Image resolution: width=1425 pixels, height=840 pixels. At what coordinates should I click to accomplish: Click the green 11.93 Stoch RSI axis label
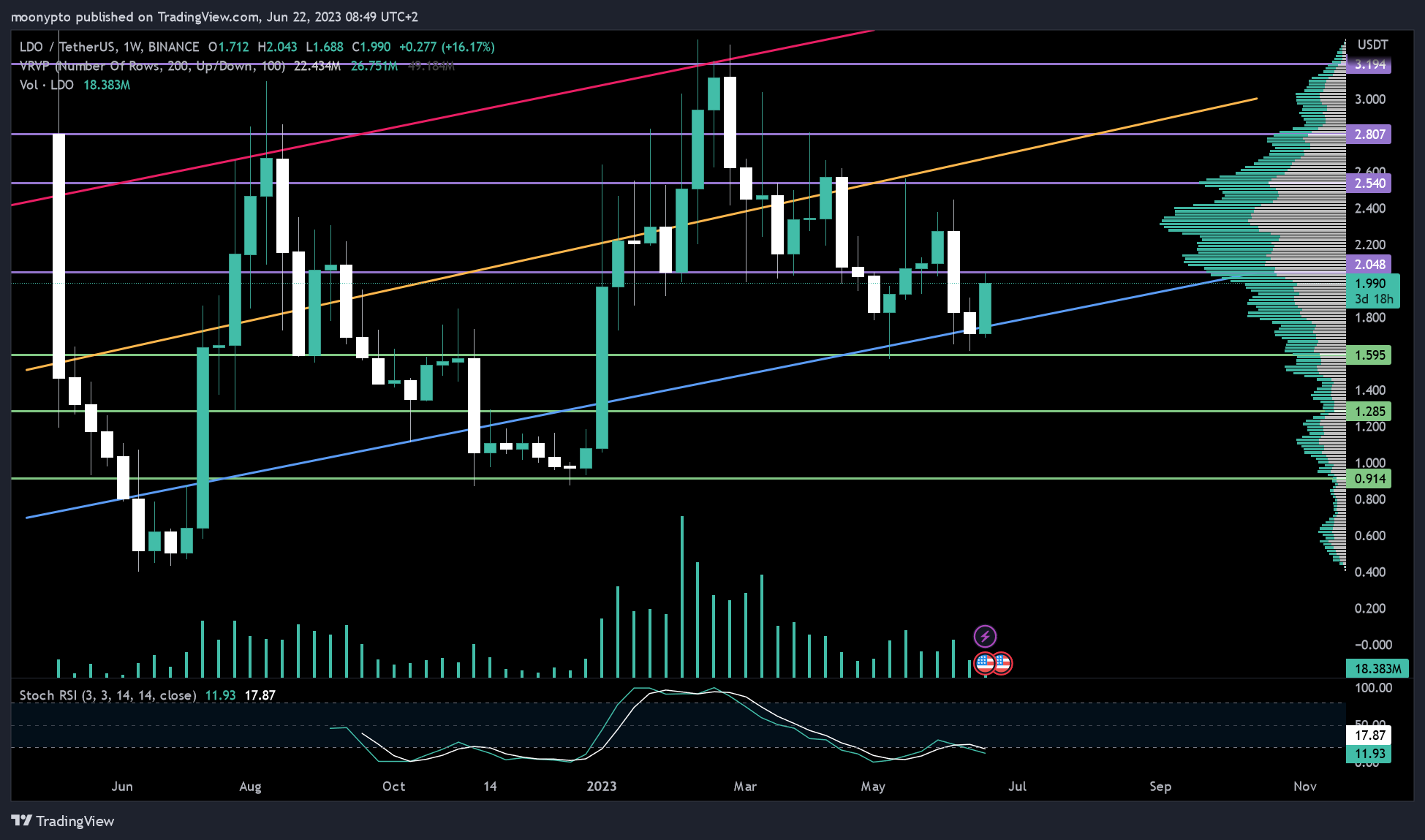(1369, 754)
